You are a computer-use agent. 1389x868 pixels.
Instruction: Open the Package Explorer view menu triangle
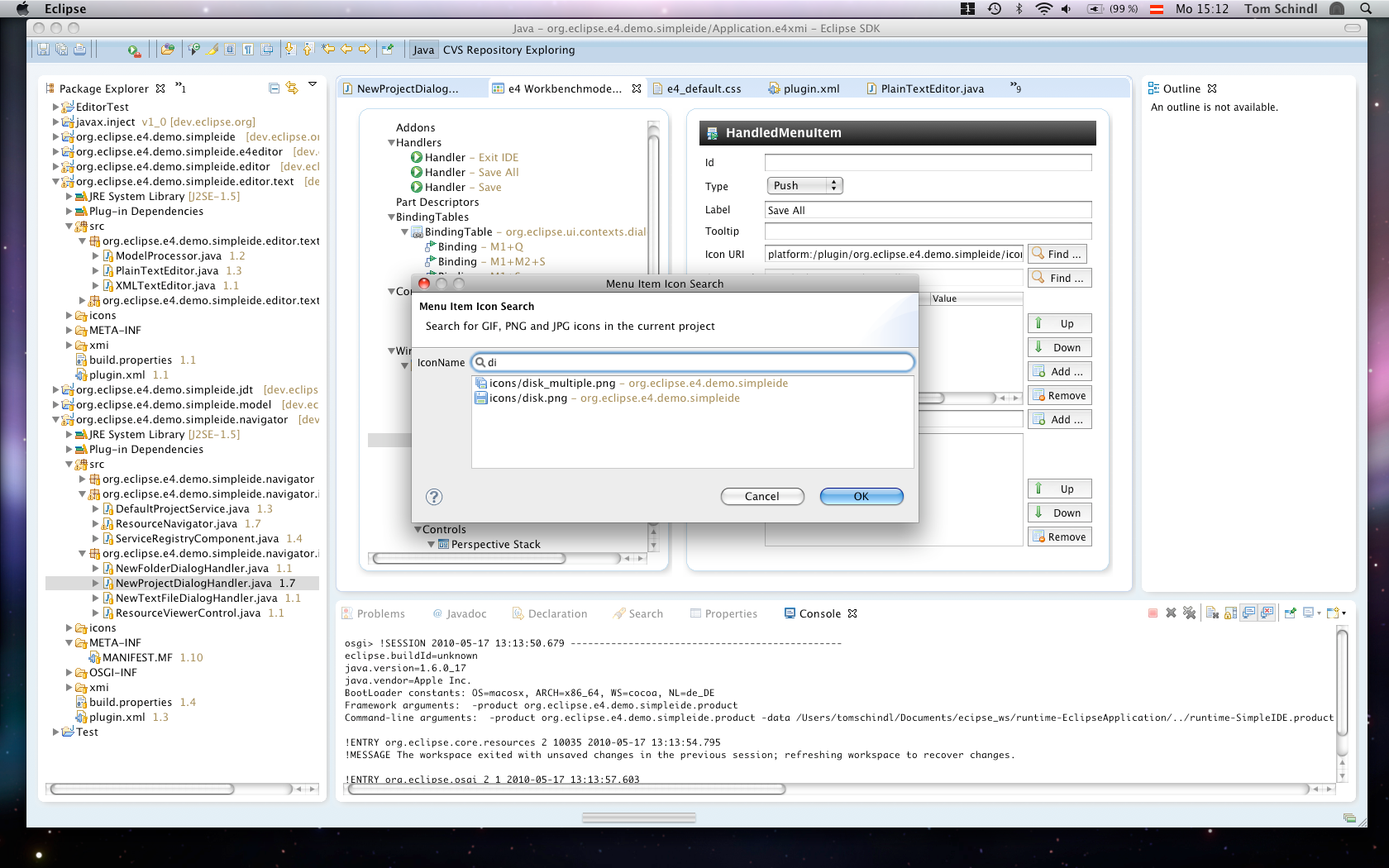pyautogui.click(x=313, y=84)
